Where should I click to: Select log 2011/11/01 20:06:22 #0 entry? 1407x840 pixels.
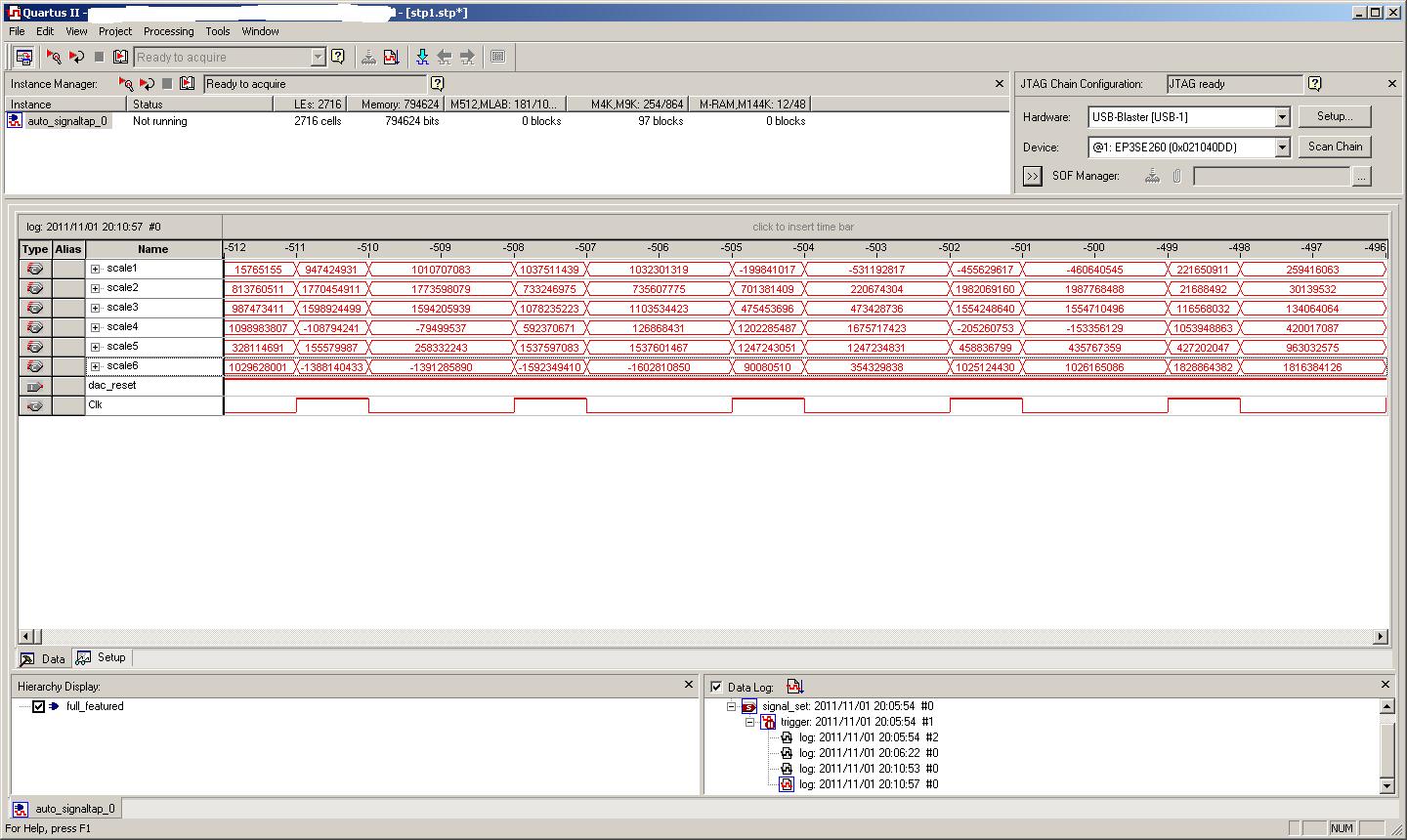coord(869,753)
